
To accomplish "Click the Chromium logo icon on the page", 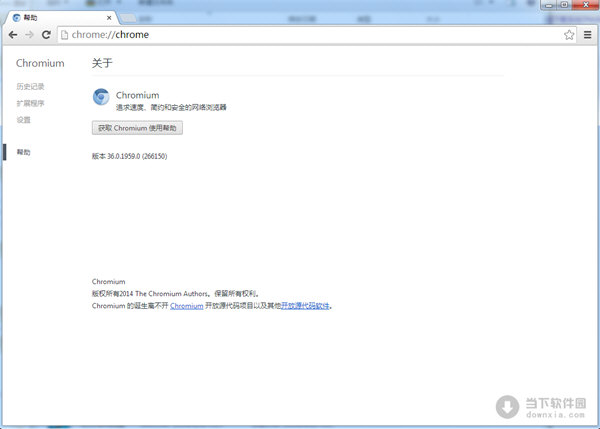I will [101, 97].
